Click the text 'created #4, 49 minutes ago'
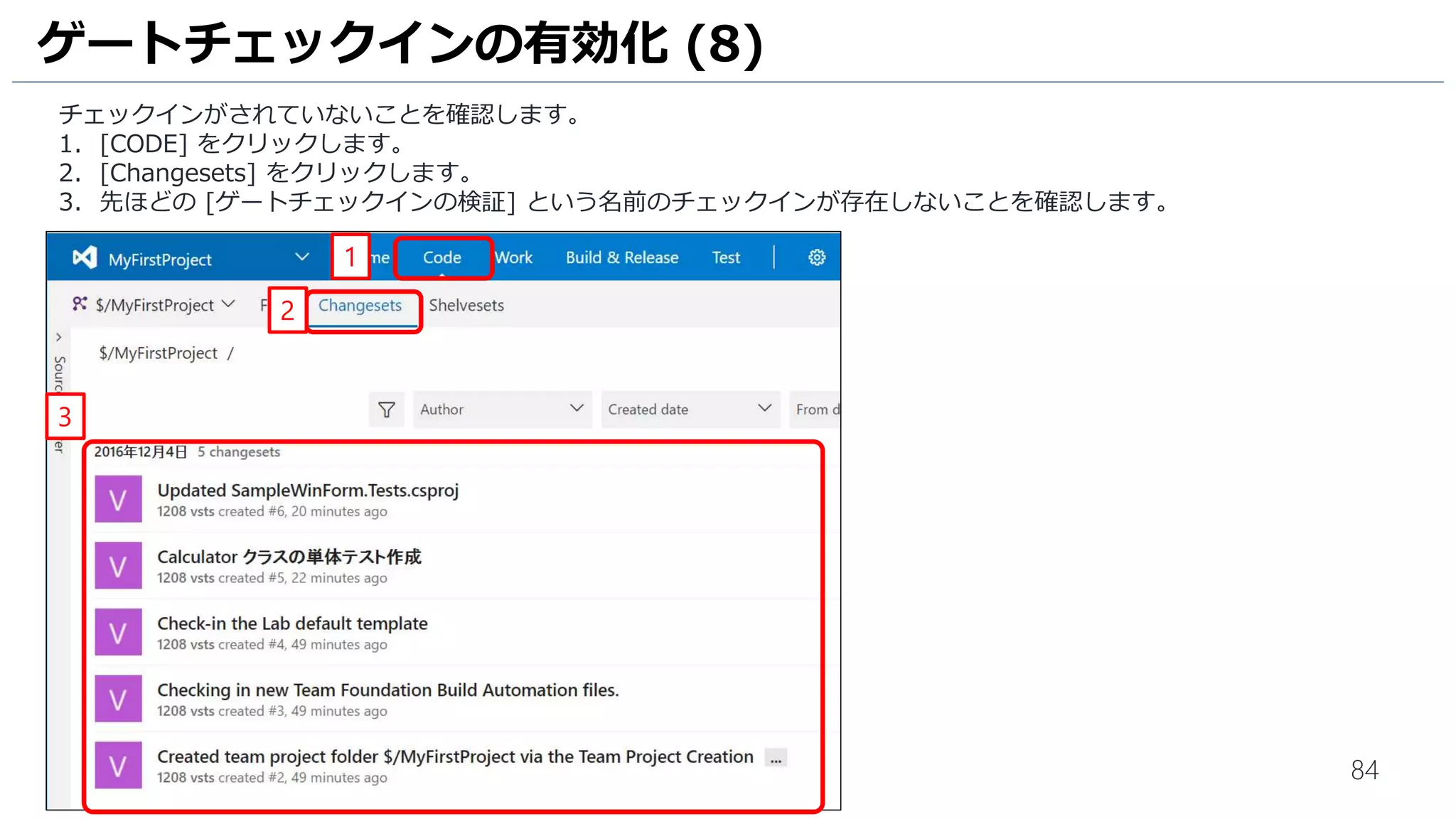 [x=302, y=645]
